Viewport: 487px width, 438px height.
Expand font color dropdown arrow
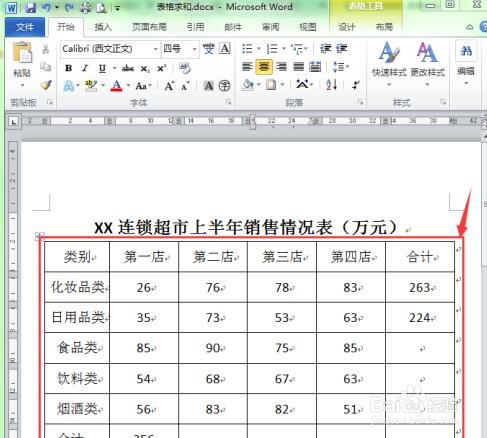point(128,86)
